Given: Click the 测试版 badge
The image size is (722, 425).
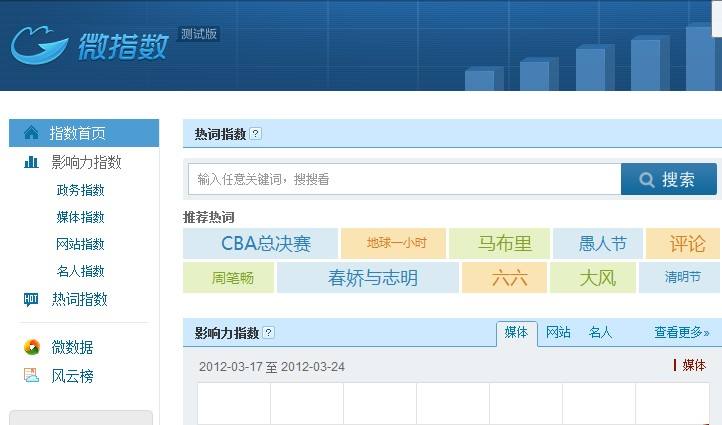Looking at the screenshot, I should coord(198,34).
